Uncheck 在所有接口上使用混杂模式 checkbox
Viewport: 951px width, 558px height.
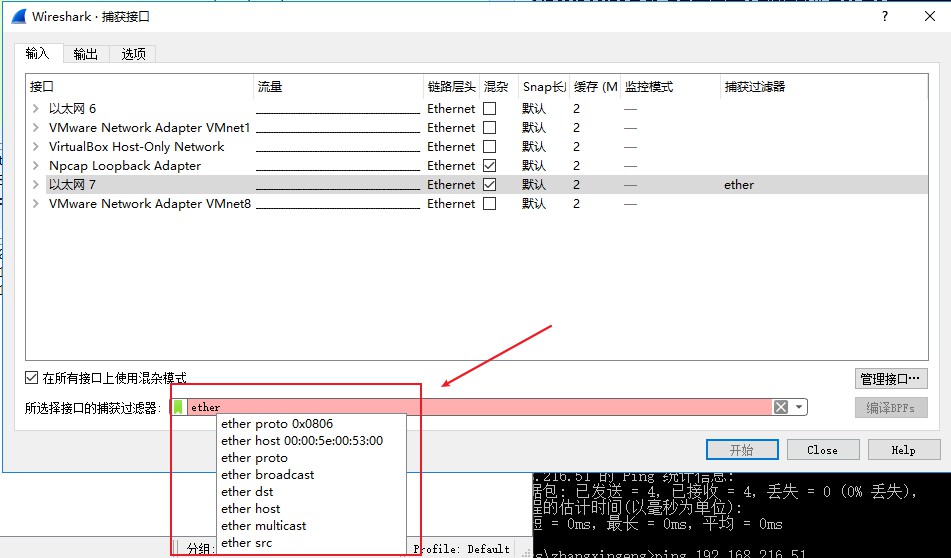pos(32,378)
